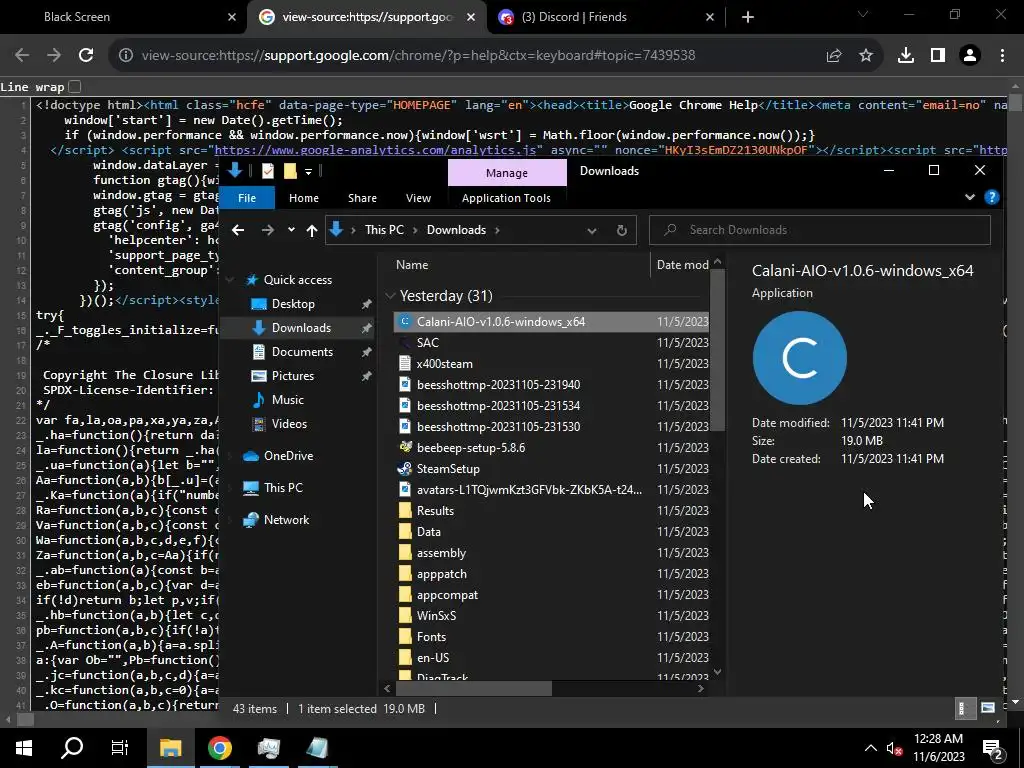The width and height of the screenshot is (1024, 768).
Task: Select the x400steam text file
Action: 551,364
